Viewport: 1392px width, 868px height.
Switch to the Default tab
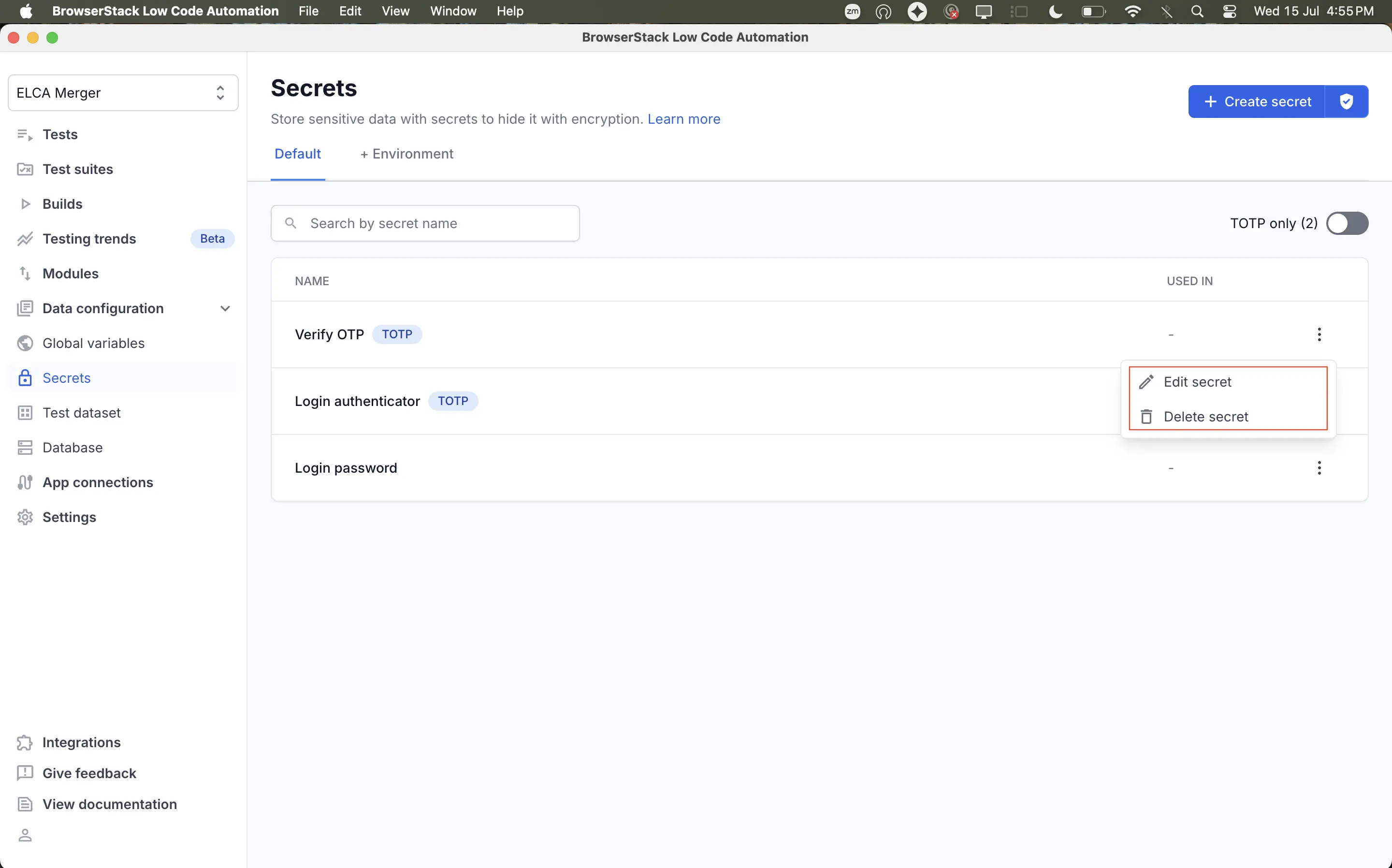[x=297, y=154]
